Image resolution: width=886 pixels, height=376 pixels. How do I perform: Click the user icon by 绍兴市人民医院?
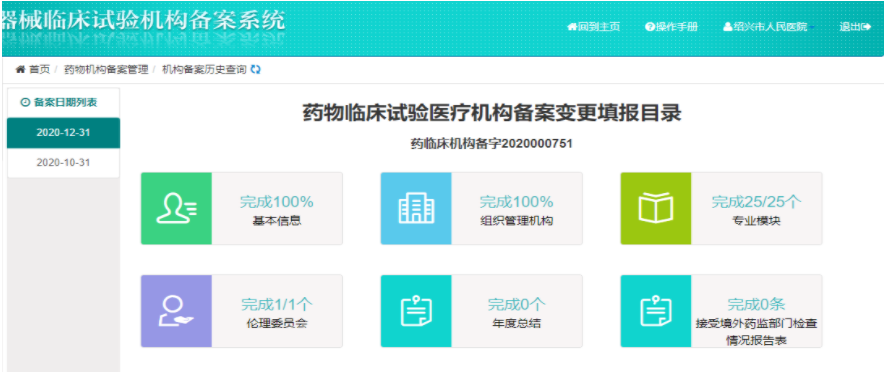[728, 27]
